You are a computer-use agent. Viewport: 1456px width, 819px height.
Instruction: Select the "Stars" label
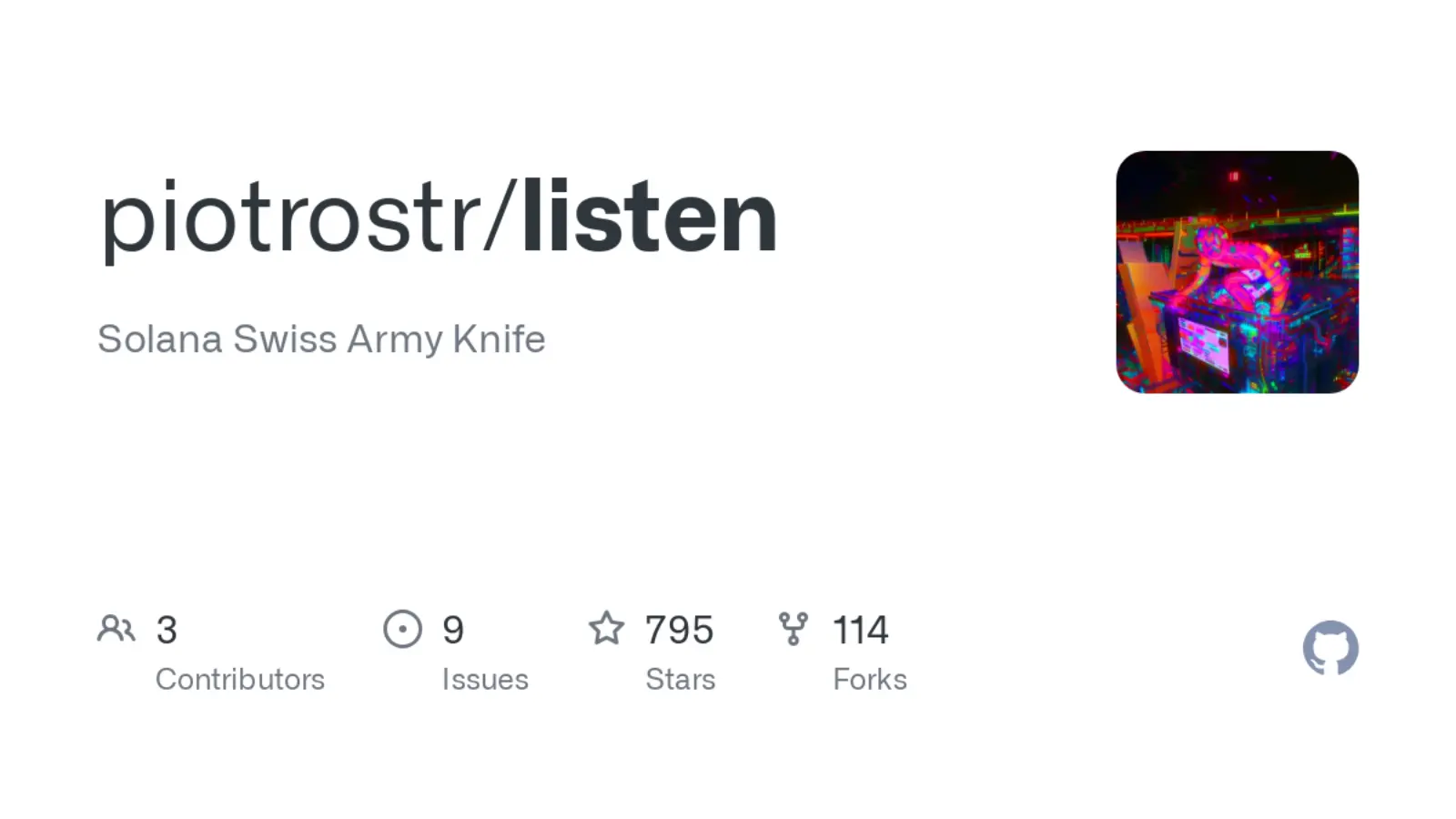[680, 680]
